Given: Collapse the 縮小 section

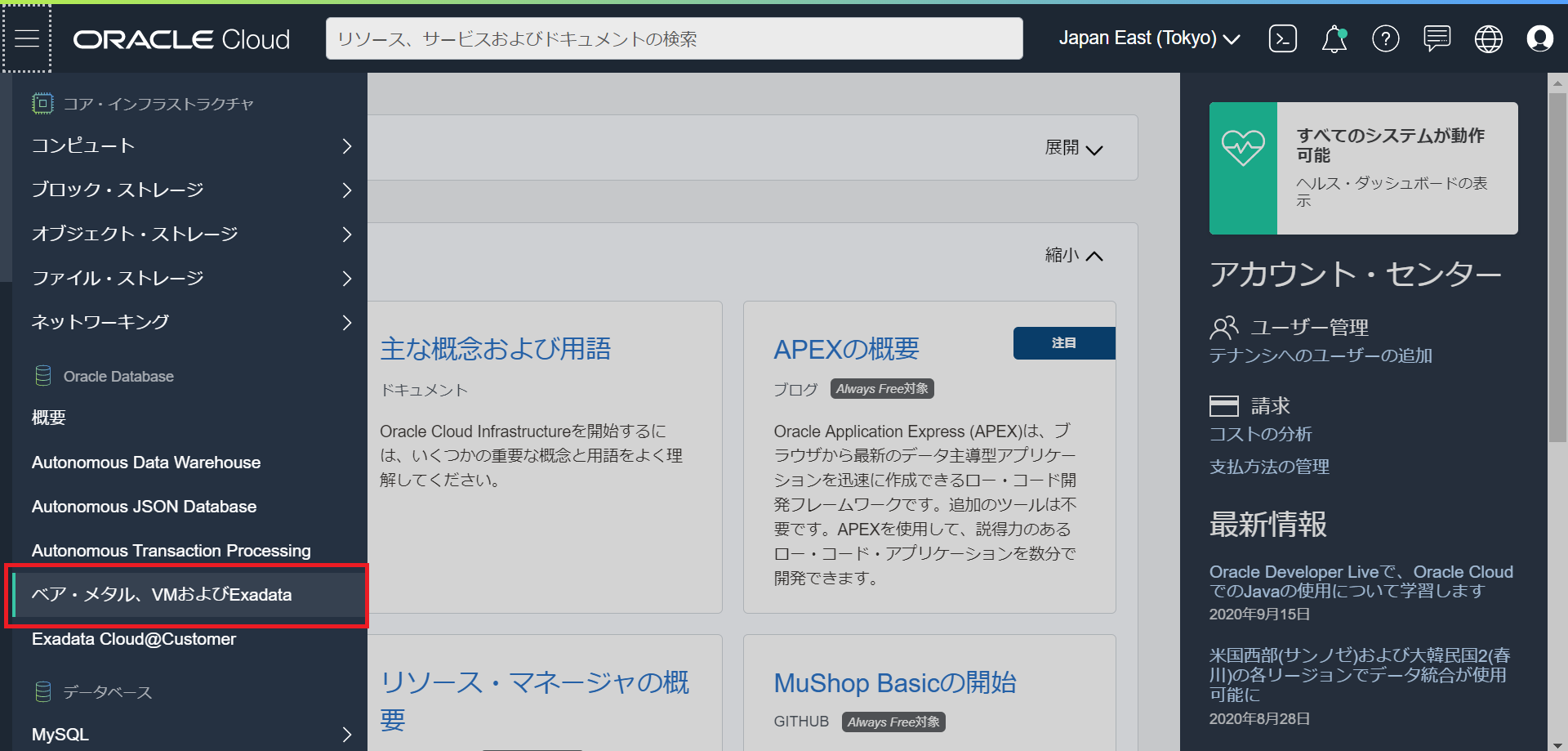Looking at the screenshot, I should pyautogui.click(x=1074, y=255).
